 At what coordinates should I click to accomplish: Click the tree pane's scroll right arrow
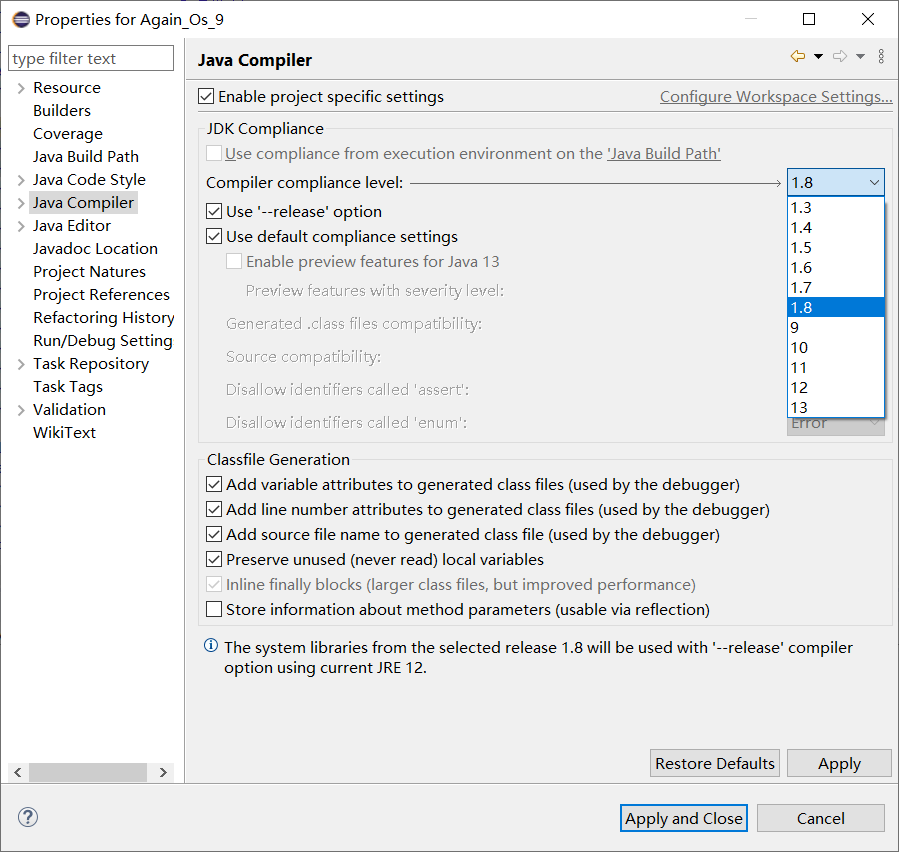(163, 773)
